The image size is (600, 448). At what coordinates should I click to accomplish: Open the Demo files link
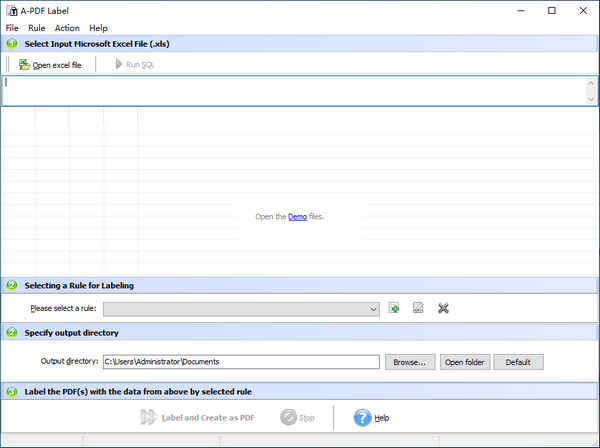point(297,217)
